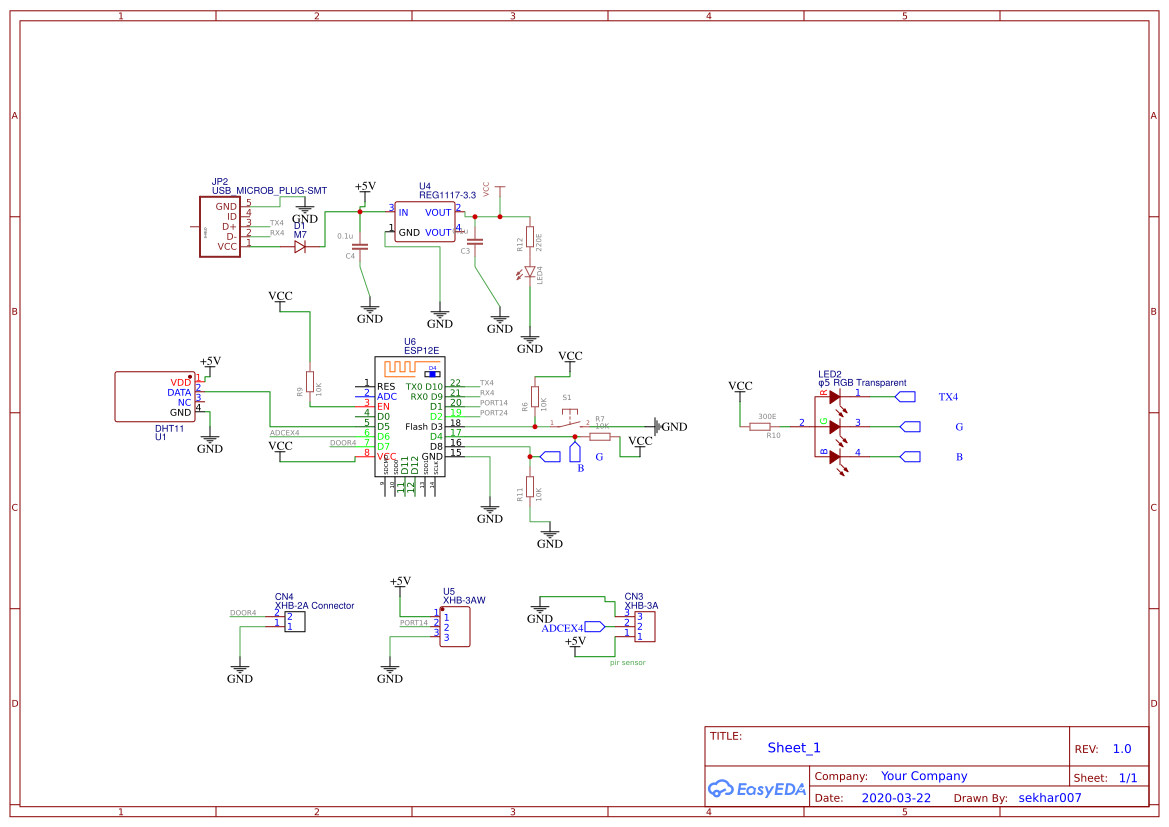Select the 'DATA' pin label on DHT11
The image size is (1169, 827).
coord(179,392)
